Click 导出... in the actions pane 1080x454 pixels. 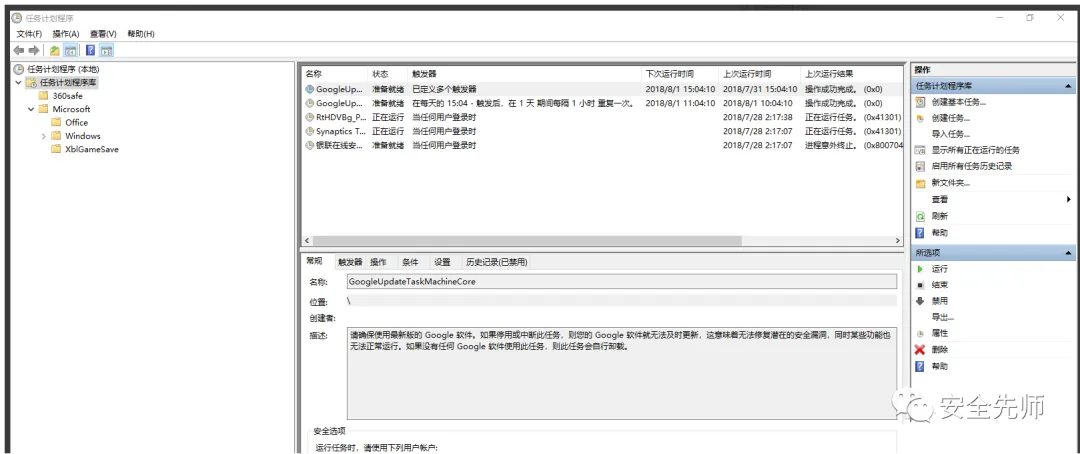click(x=943, y=317)
